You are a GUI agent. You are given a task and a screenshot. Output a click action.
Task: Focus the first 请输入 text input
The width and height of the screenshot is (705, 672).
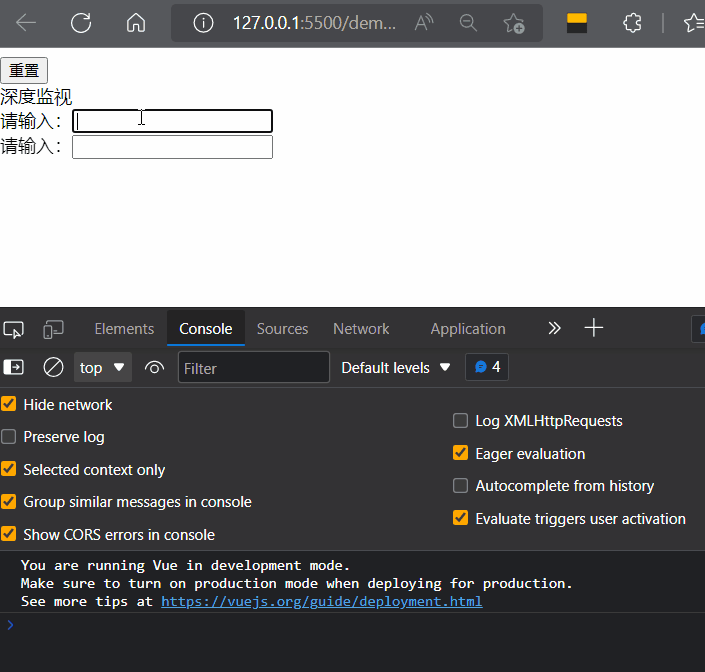[172, 121]
